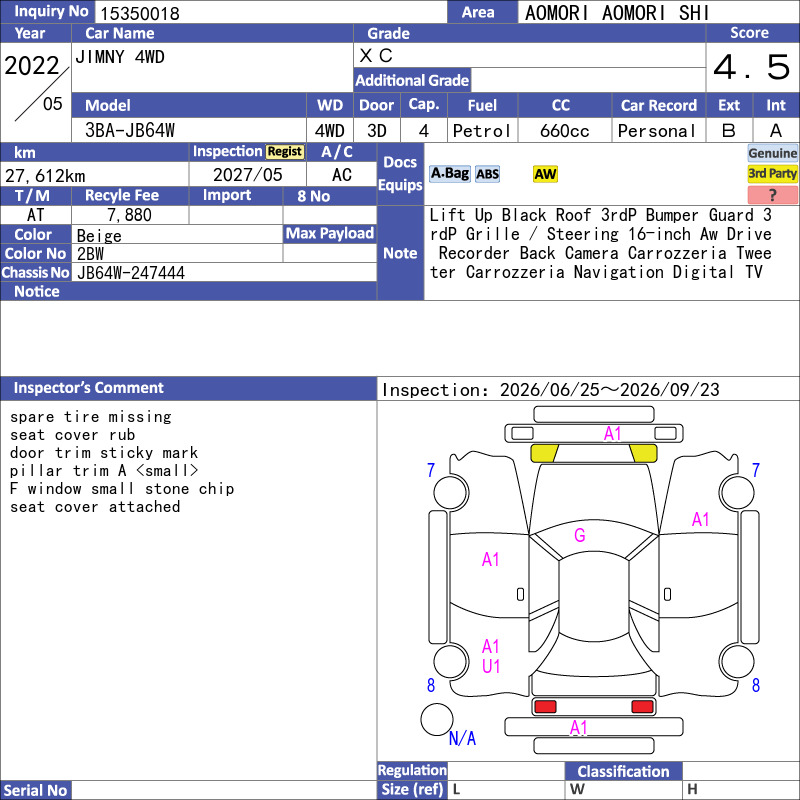Click 'spare tire missing' comment

pyautogui.click(x=91, y=417)
